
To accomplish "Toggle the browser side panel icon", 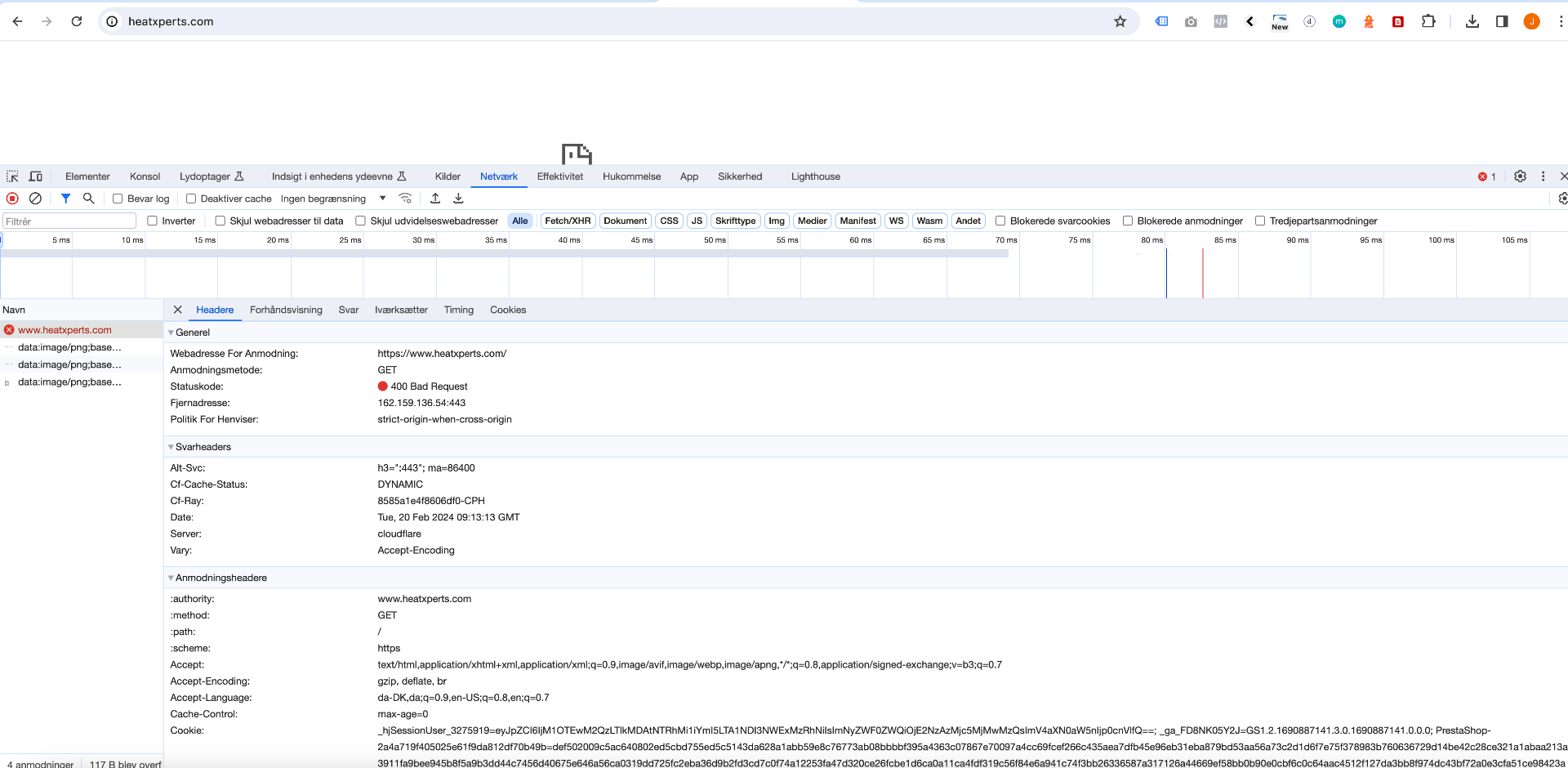I will pyautogui.click(x=1502, y=21).
